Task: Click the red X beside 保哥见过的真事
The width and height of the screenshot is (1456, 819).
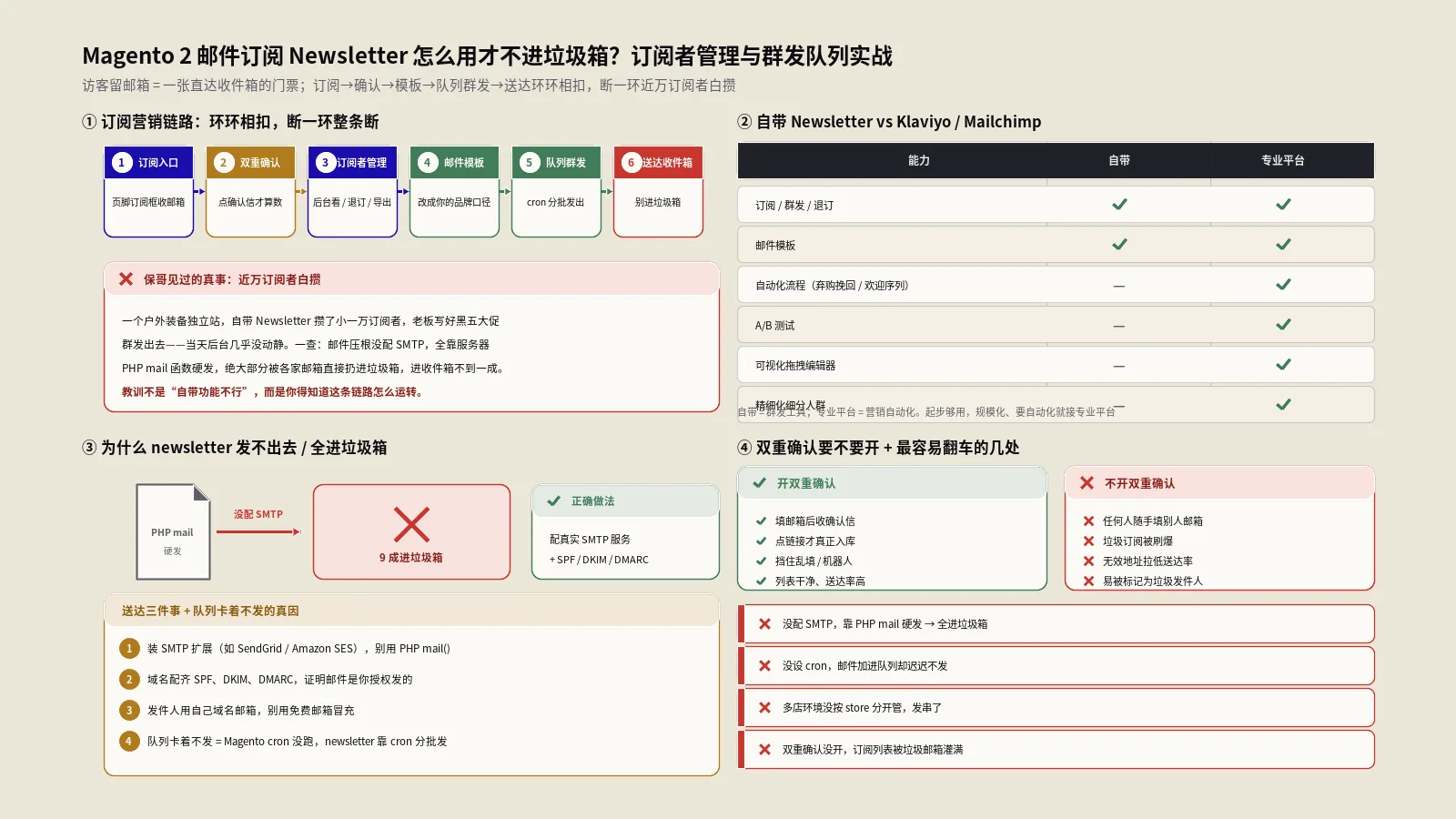Action: point(126,279)
